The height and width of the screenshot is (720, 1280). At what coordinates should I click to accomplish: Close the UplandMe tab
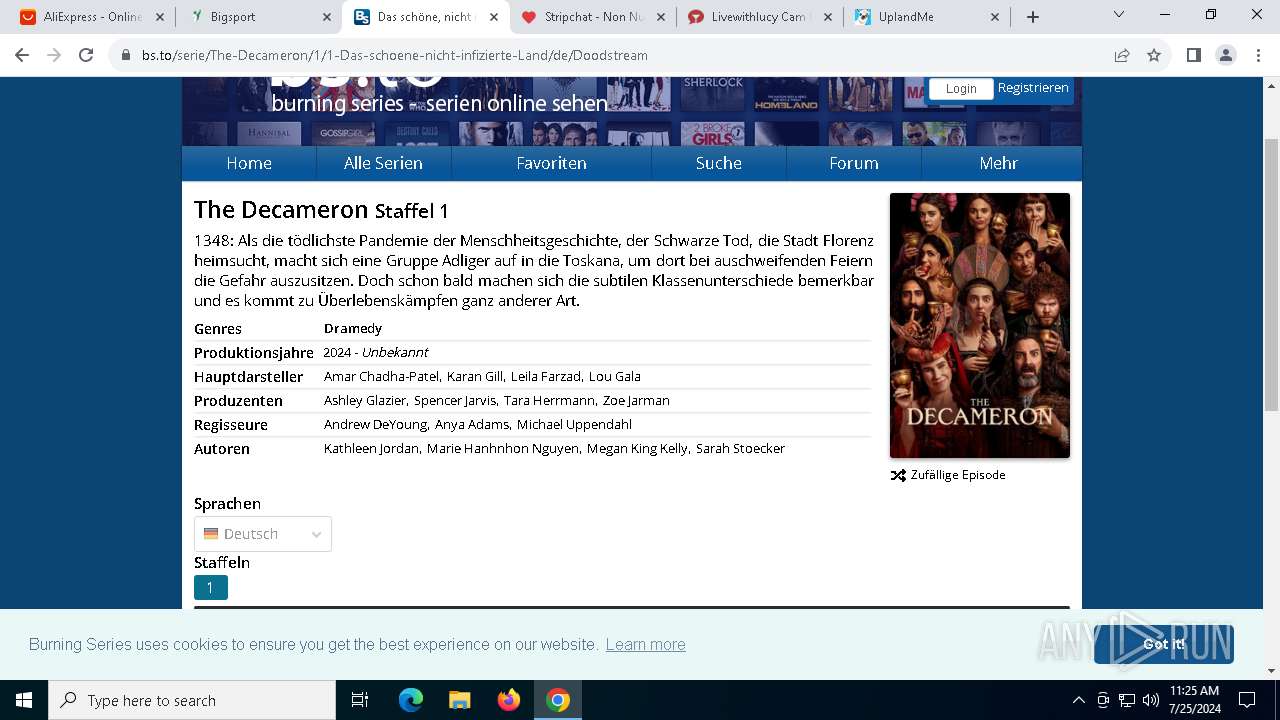pos(995,17)
